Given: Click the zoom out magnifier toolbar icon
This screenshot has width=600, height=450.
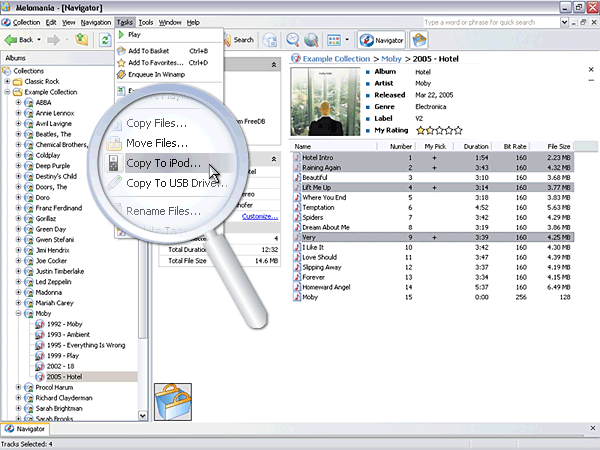Looking at the screenshot, I should click(x=293, y=40).
